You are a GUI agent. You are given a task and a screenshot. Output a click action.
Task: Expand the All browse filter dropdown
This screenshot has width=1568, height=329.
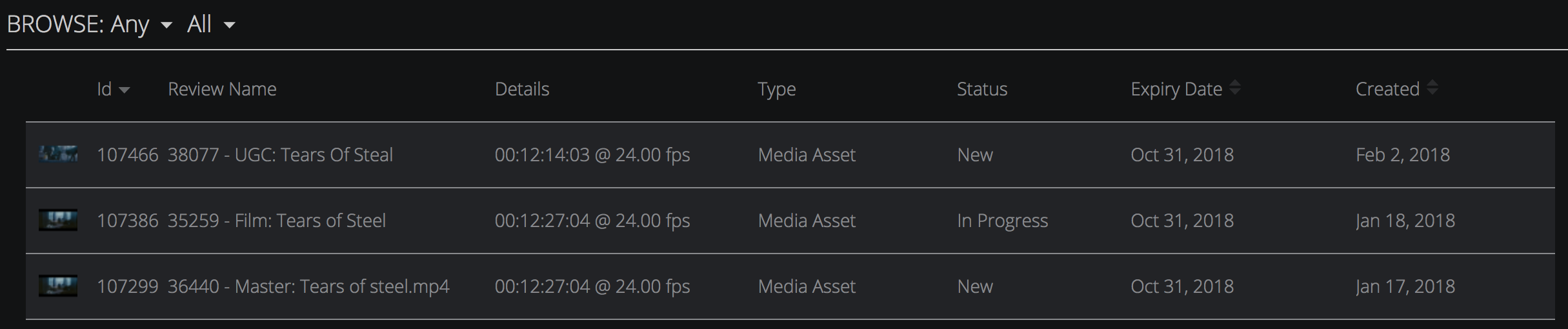(211, 25)
